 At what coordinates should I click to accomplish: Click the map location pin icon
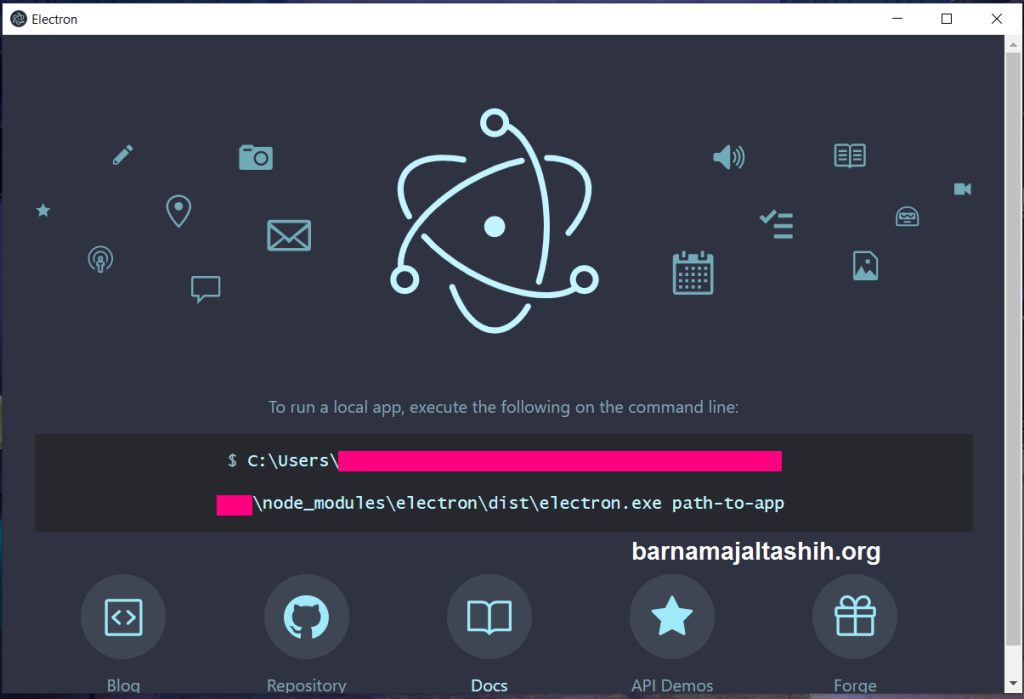point(178,211)
